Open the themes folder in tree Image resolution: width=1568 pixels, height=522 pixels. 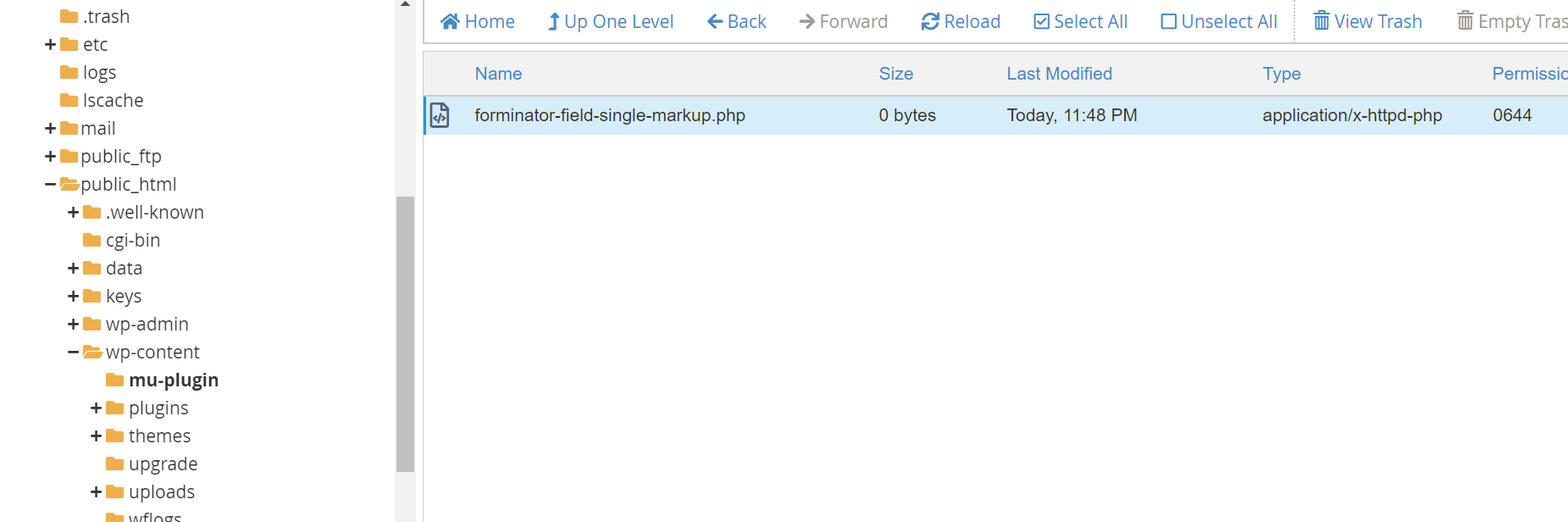(x=159, y=436)
